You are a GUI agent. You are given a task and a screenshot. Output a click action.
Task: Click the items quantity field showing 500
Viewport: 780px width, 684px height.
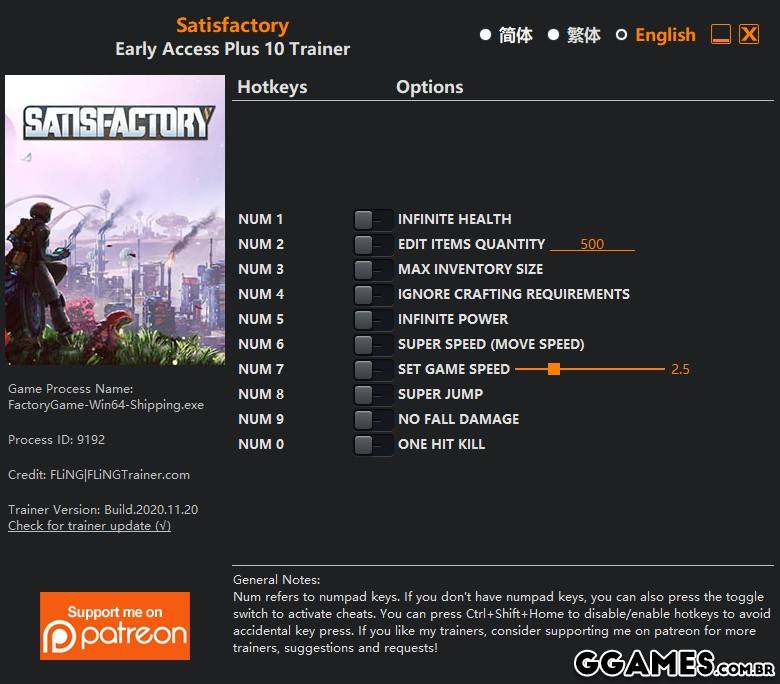pyautogui.click(x=592, y=244)
